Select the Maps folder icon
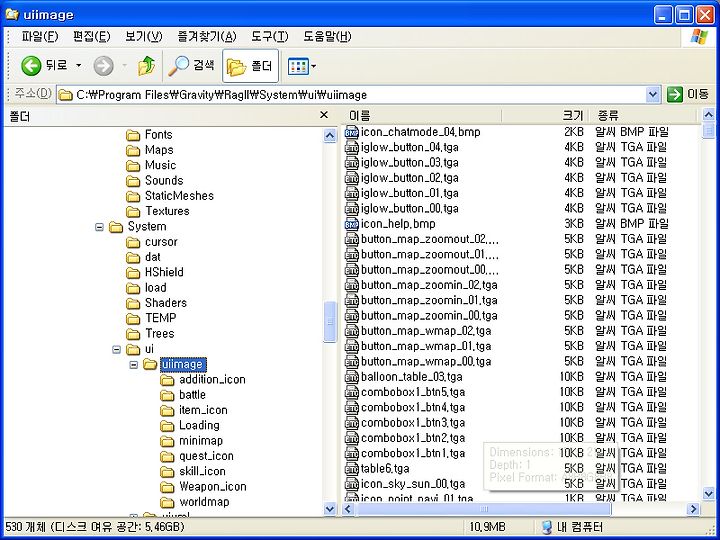 (x=133, y=151)
